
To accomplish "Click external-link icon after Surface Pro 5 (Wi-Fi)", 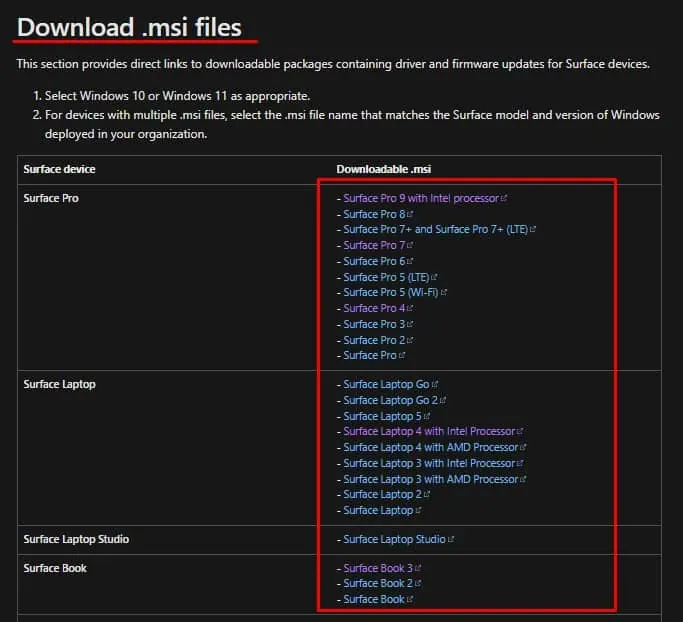I will click(x=444, y=293).
